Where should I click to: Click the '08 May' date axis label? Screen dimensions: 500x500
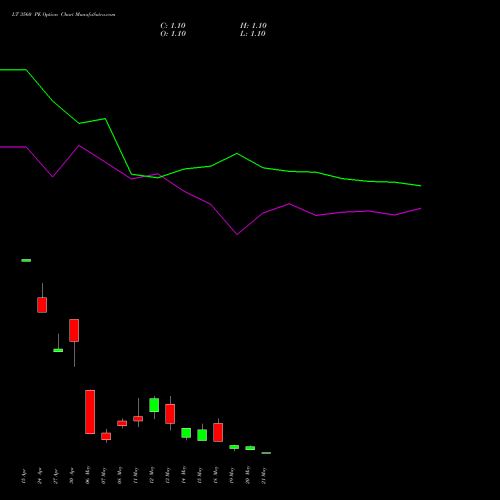120,475
